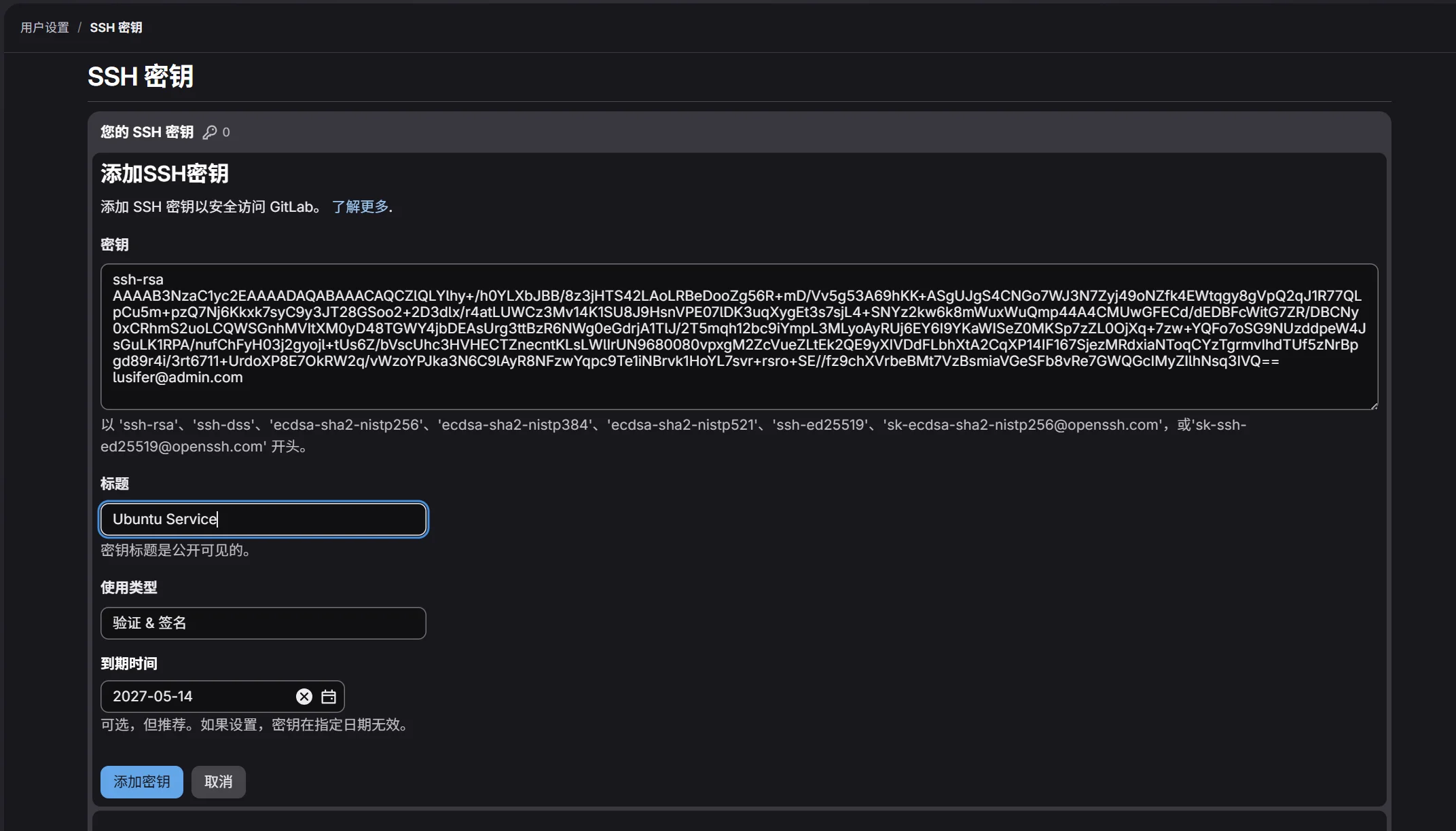Cancel the form with the 取消 button
Screen dimensions: 1456x831
click(x=219, y=782)
